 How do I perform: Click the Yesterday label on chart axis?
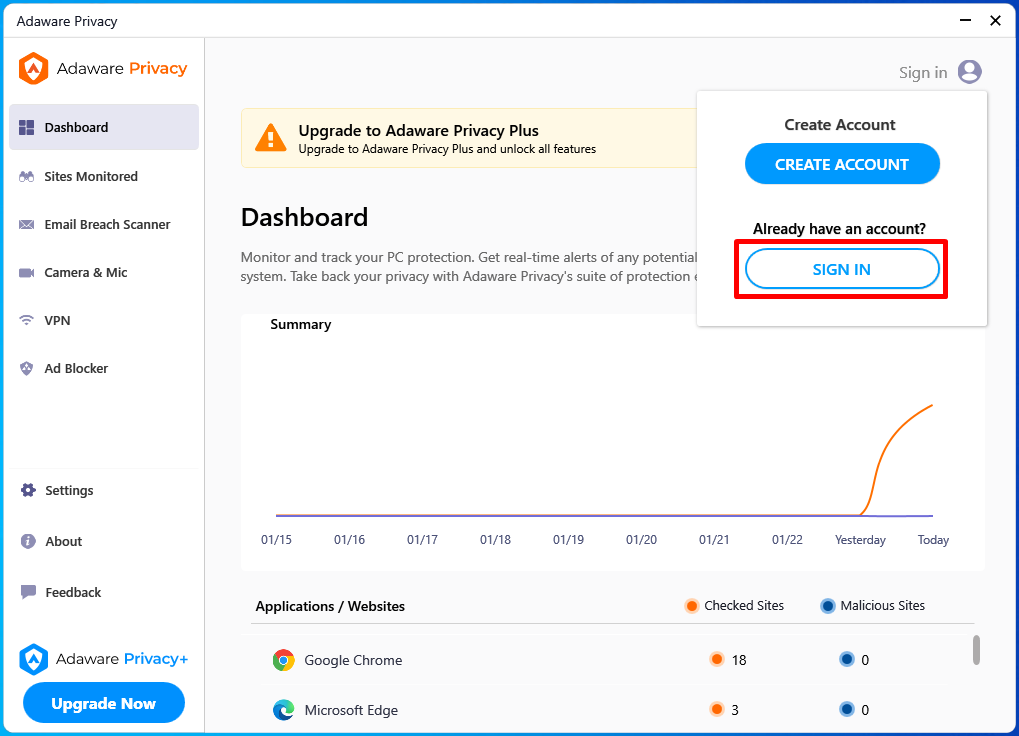pyautogui.click(x=860, y=540)
